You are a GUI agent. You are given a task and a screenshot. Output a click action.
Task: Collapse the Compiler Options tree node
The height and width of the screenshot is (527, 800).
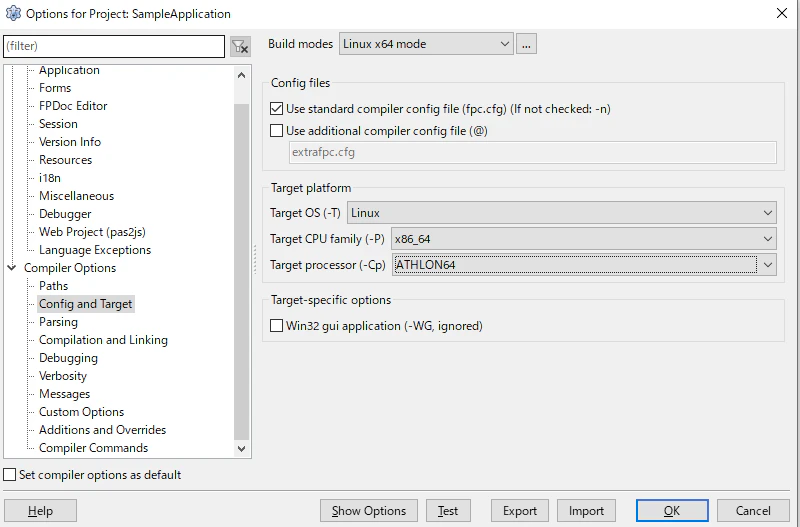12,268
